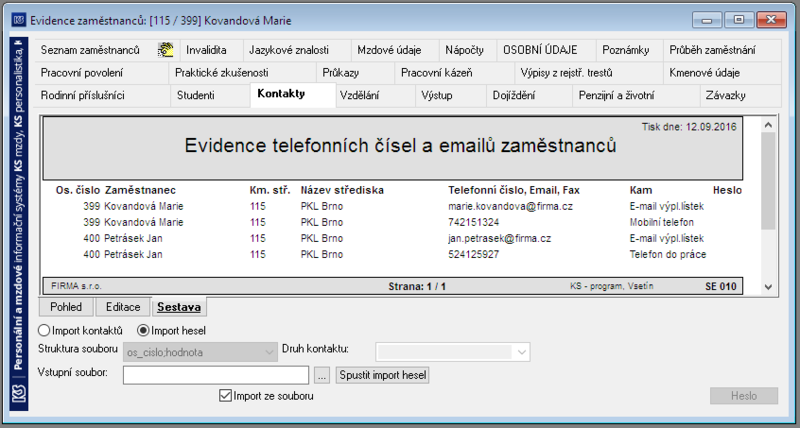This screenshot has height=428, width=800.
Task: Select the Import hesel radio button
Action: click(172, 331)
